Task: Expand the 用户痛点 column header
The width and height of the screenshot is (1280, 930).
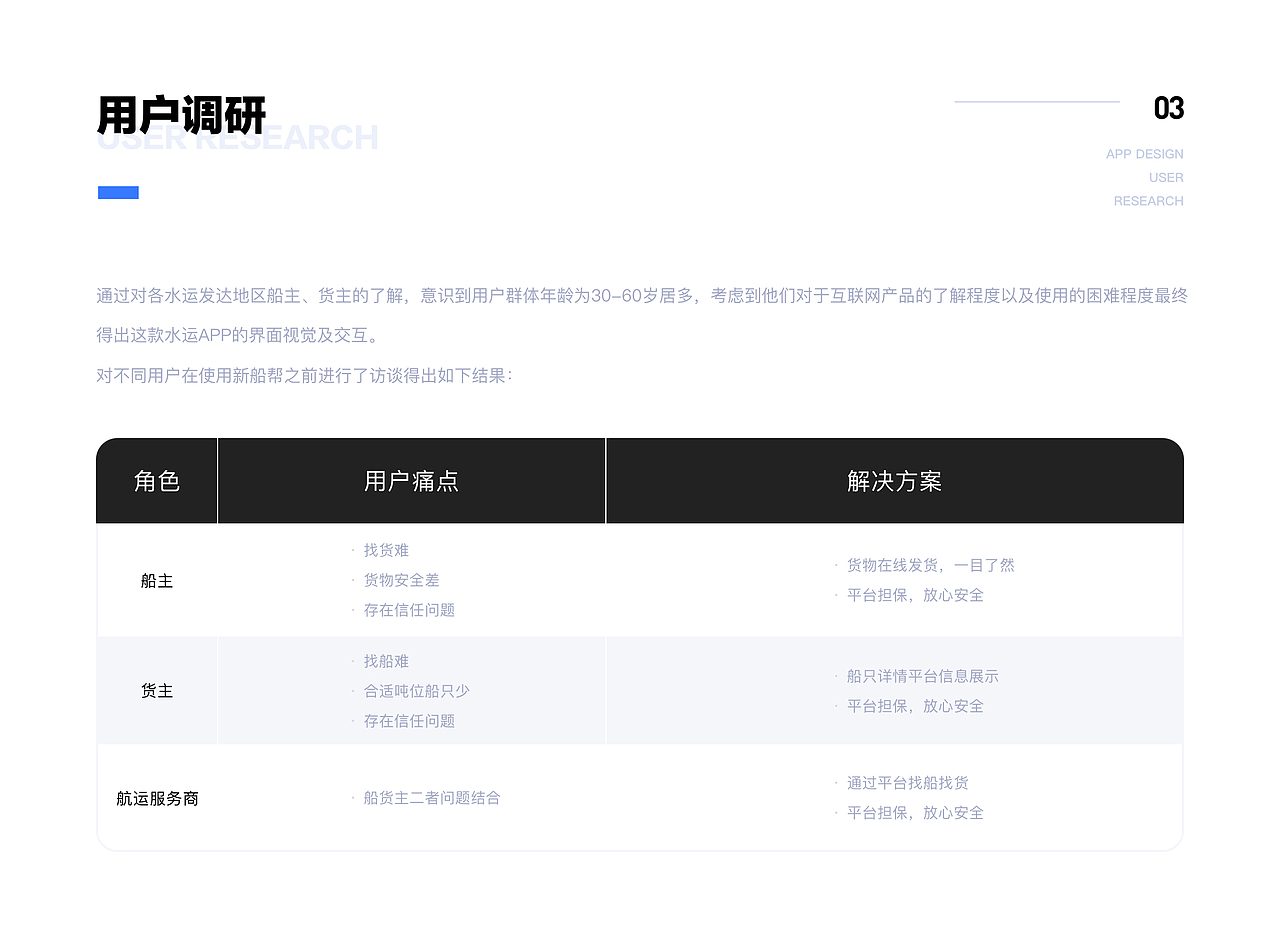Action: (x=411, y=481)
